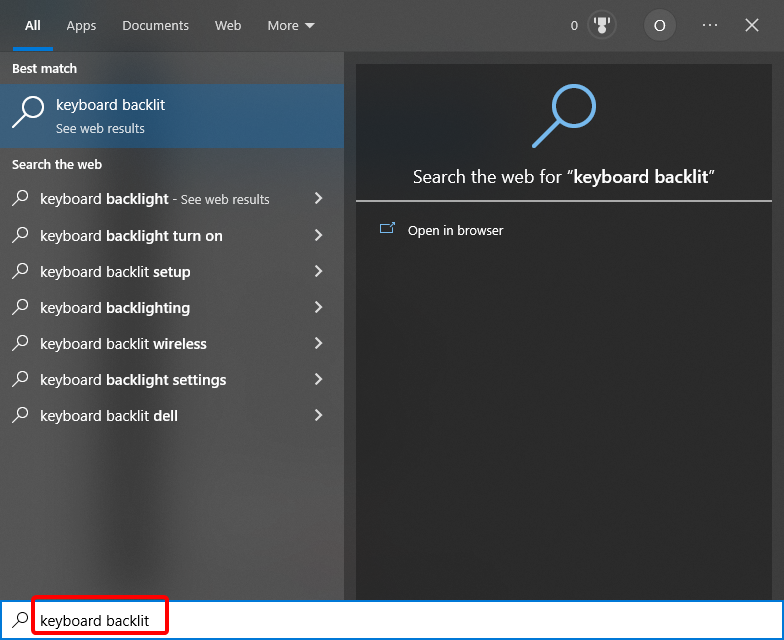Expand chevron for keyboard backlit wireless
784x640 pixels.
(318, 343)
